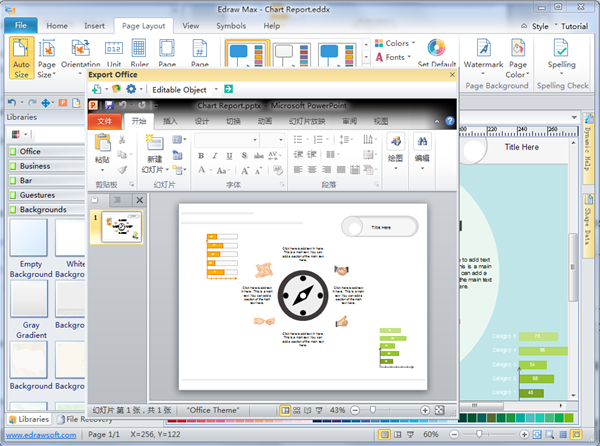Viewport: 600px width, 446px height.
Task: Expand the Business library category
Action: 35,166
